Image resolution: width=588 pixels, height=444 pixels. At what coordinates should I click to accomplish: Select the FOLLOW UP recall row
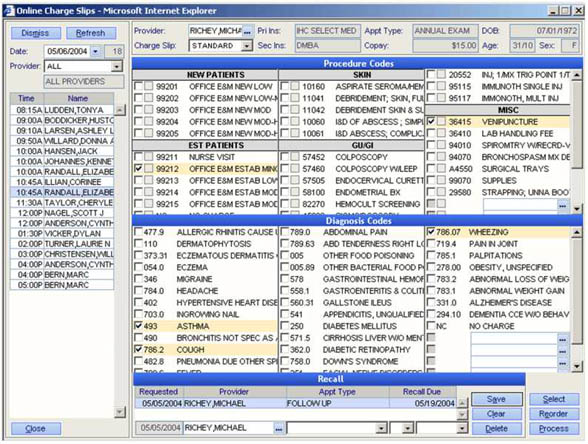click(296, 404)
